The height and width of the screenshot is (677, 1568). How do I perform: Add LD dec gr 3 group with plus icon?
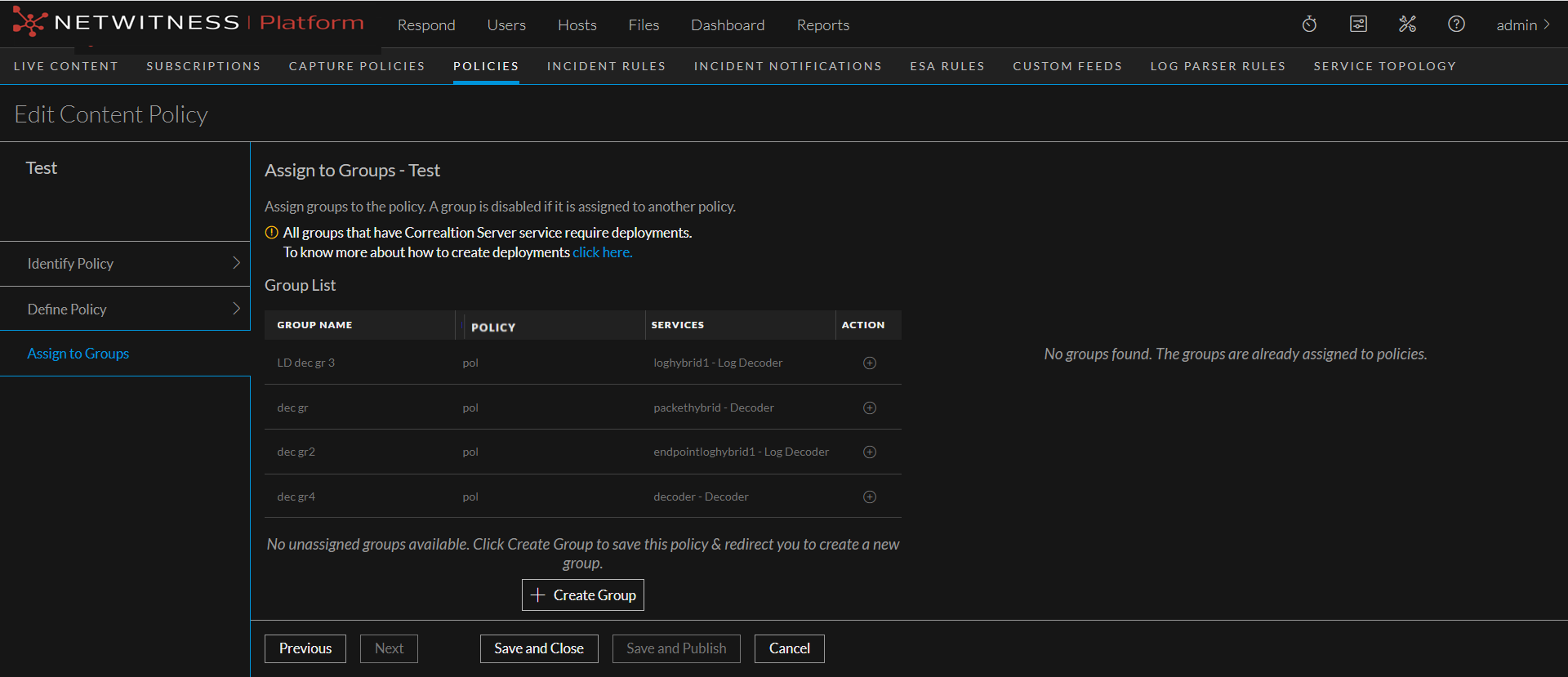[x=870, y=363]
